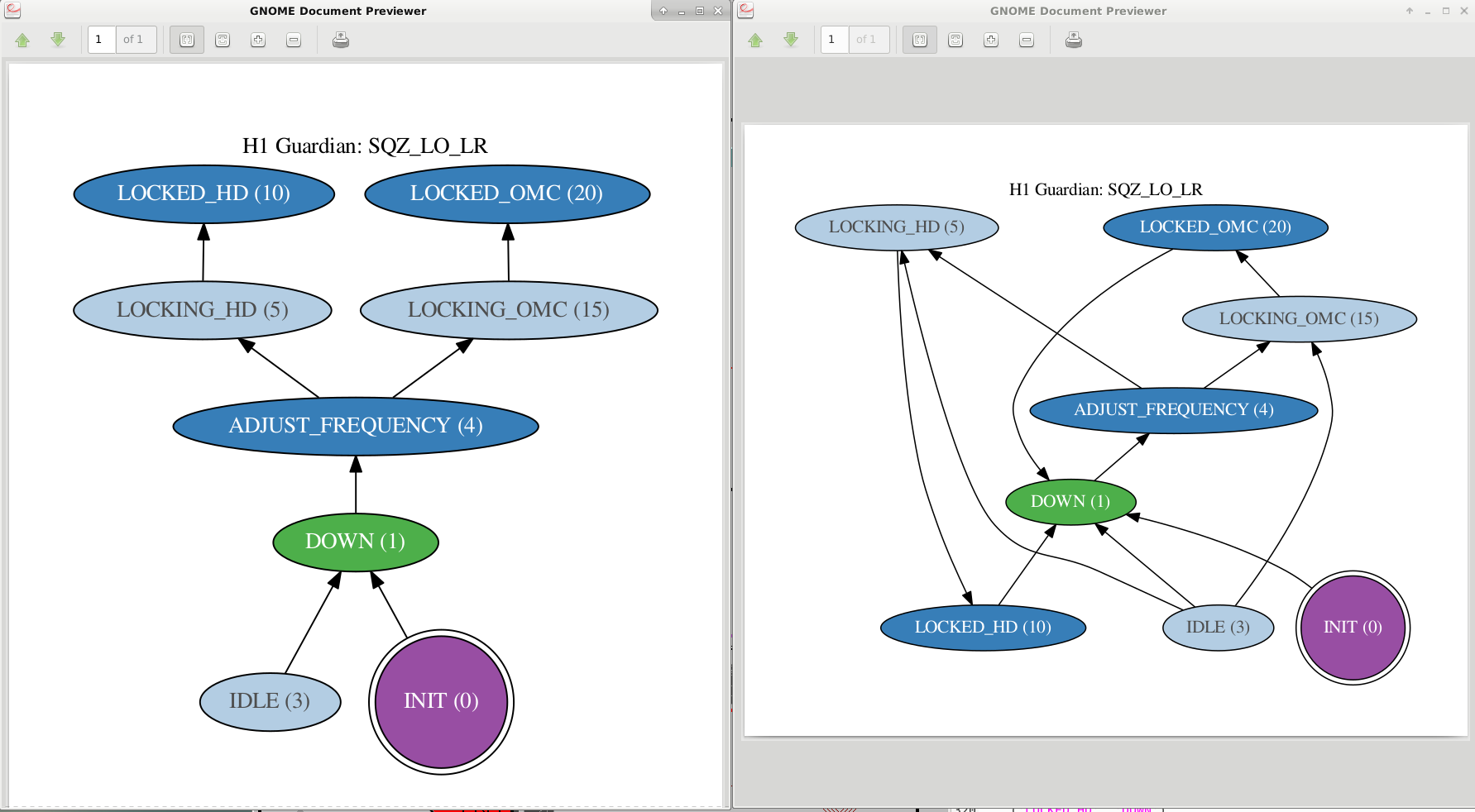1475x812 pixels.
Task: Shade the right window with the up-arrow button
Action: click(1410, 11)
